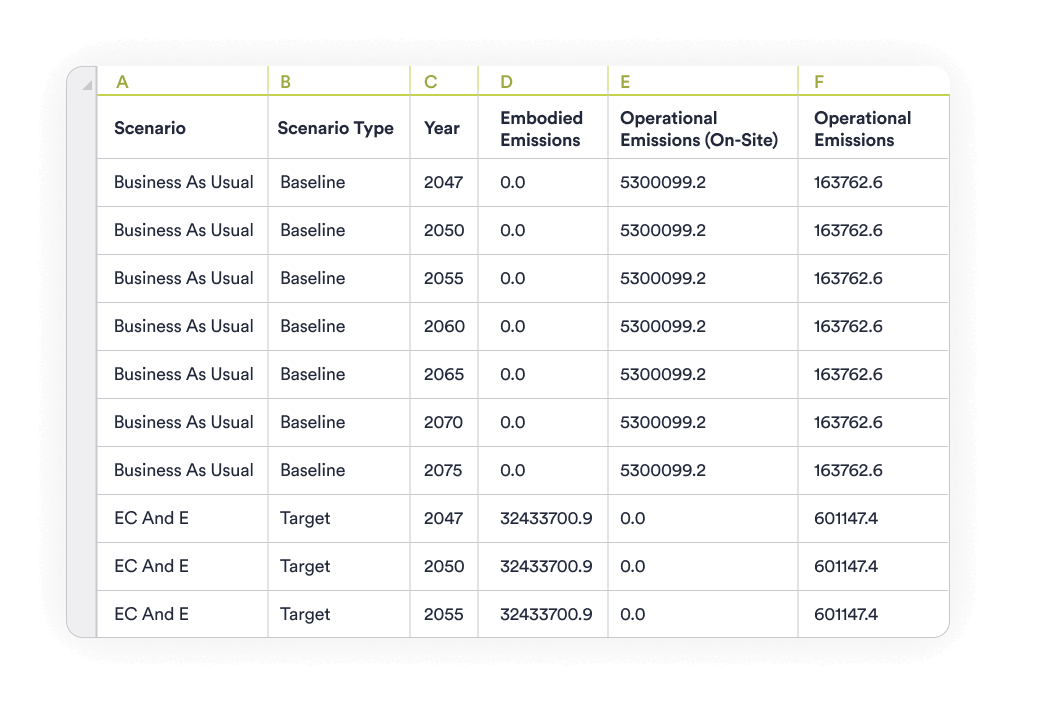Select Business As Usual cell in 2065 row
1054x702 pixels.
point(183,374)
